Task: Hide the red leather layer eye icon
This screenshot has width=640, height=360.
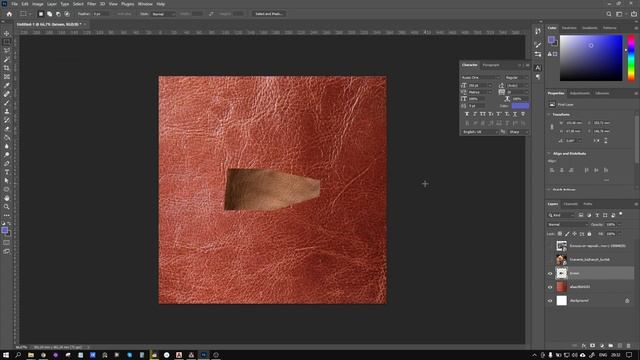Action: (x=550, y=287)
